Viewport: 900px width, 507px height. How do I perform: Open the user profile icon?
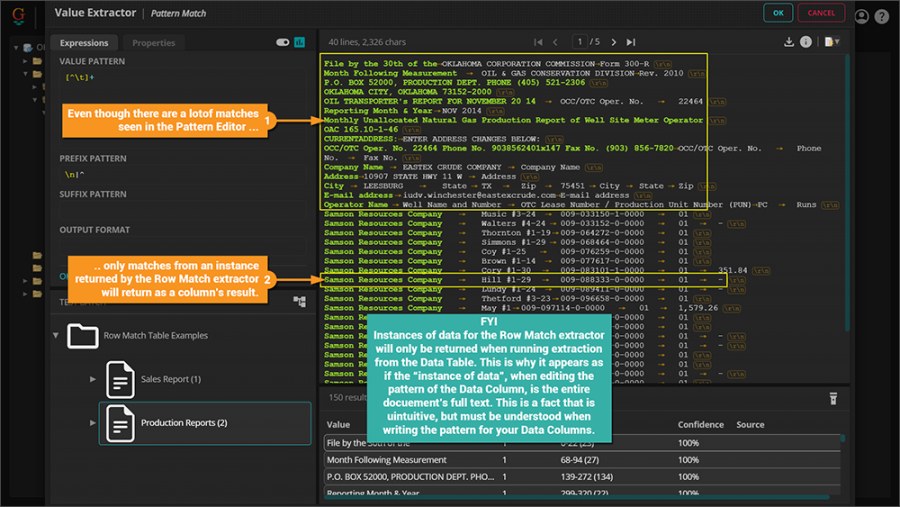coord(862,16)
